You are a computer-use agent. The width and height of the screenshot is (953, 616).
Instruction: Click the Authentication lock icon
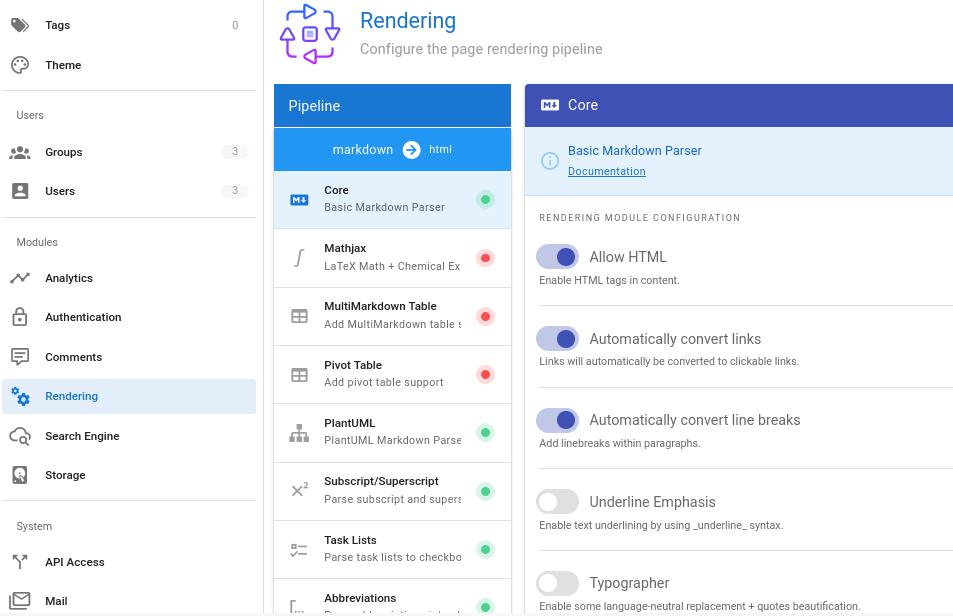click(20, 317)
